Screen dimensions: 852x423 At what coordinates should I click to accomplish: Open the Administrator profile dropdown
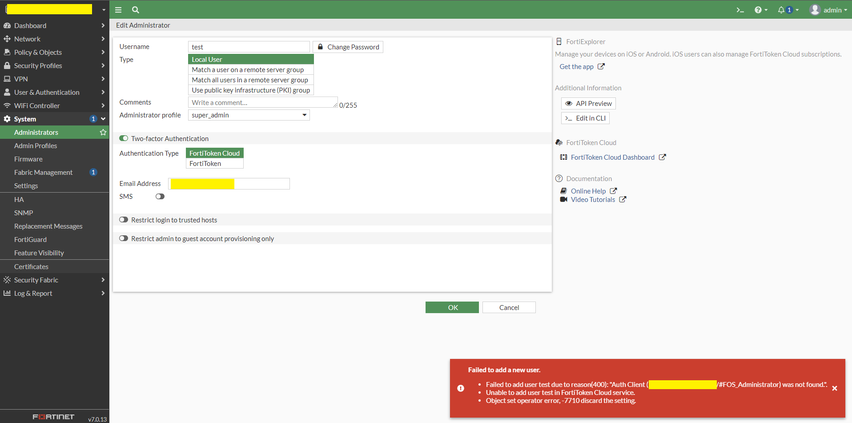coord(249,115)
